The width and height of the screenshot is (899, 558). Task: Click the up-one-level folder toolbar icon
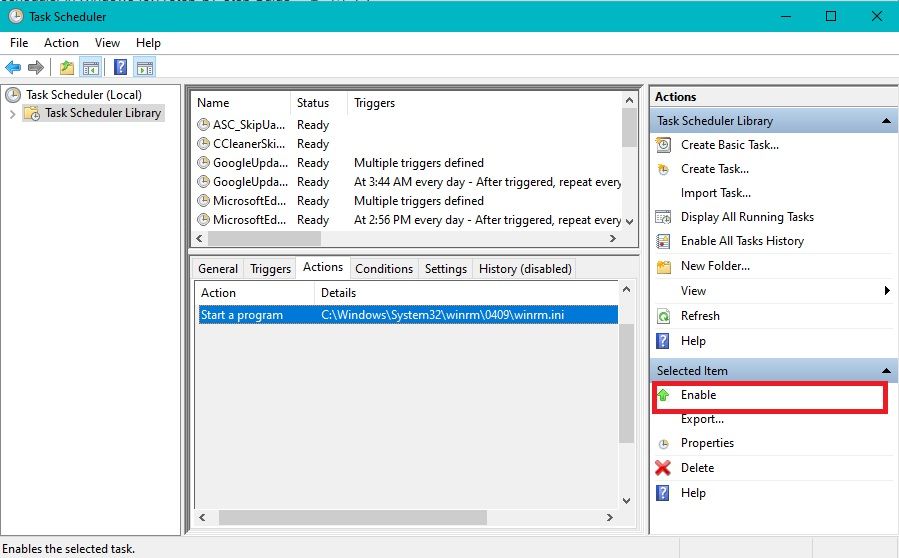(x=66, y=67)
